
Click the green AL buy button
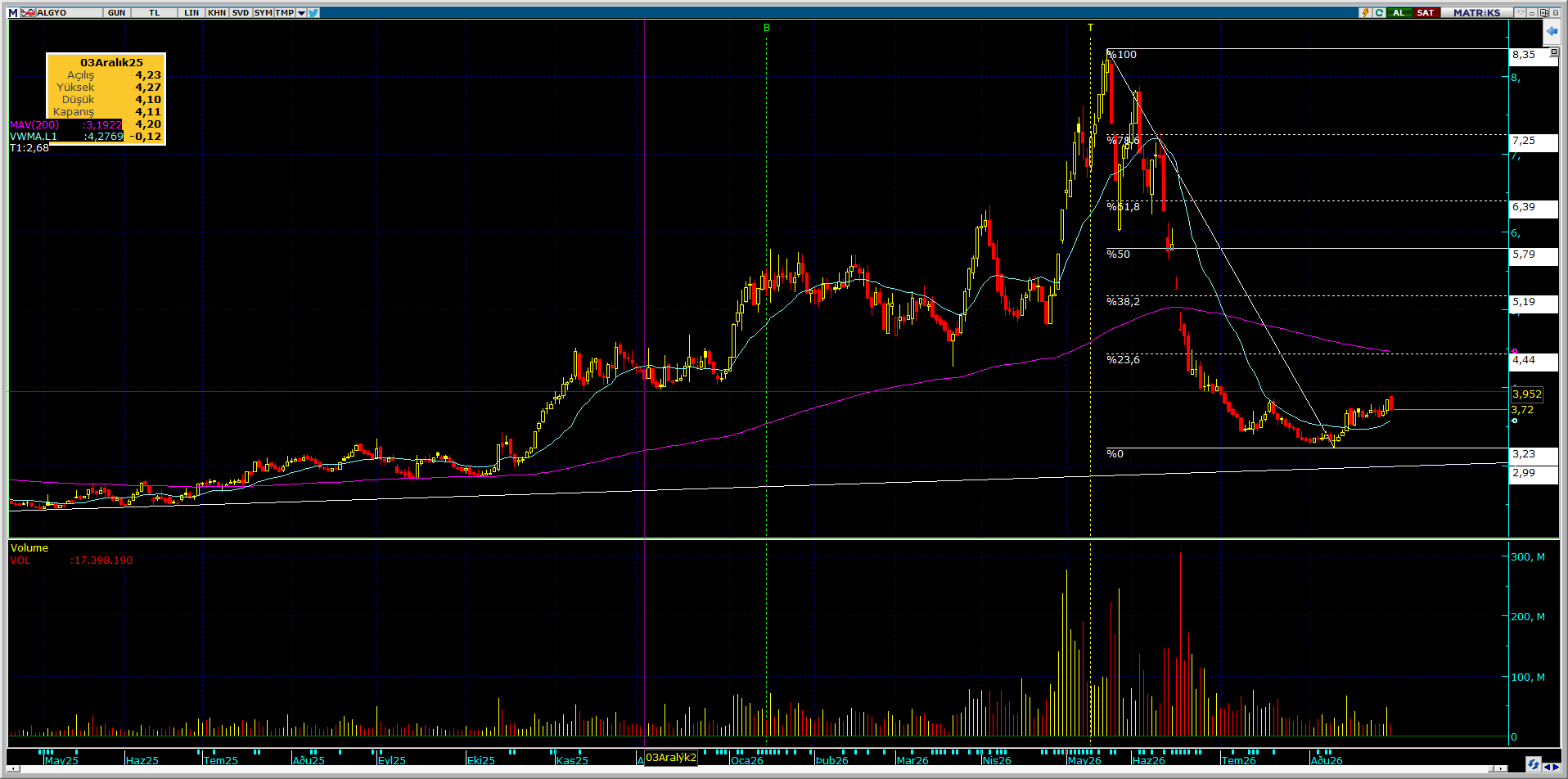tap(1399, 13)
